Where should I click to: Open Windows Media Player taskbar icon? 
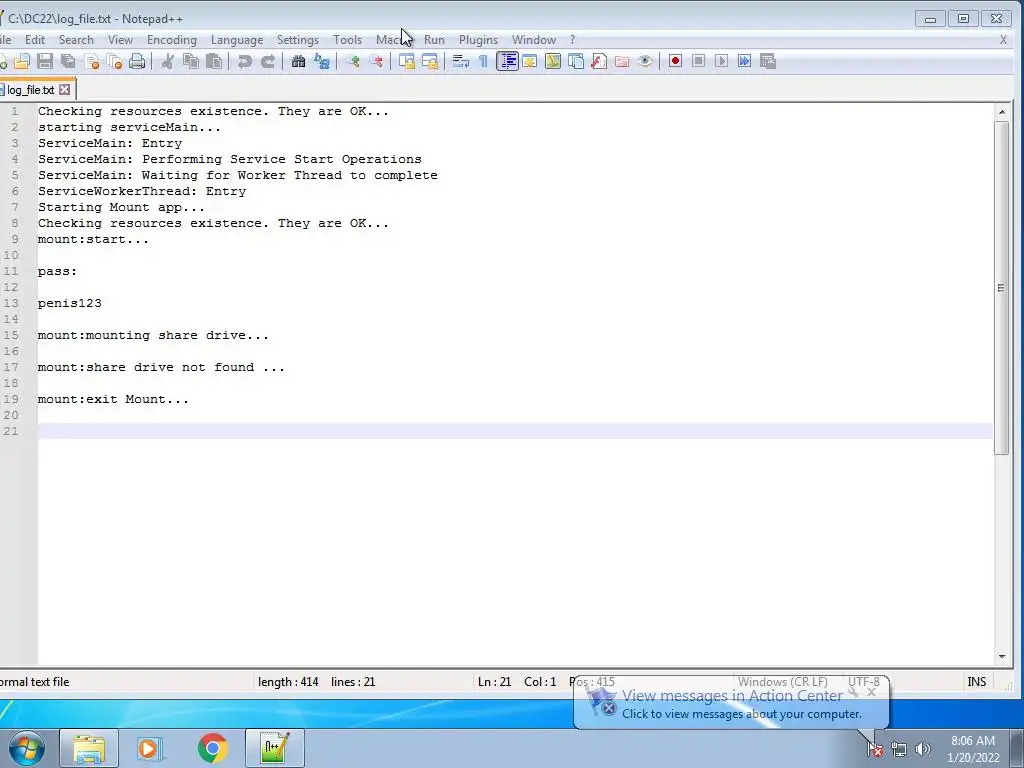click(x=150, y=748)
